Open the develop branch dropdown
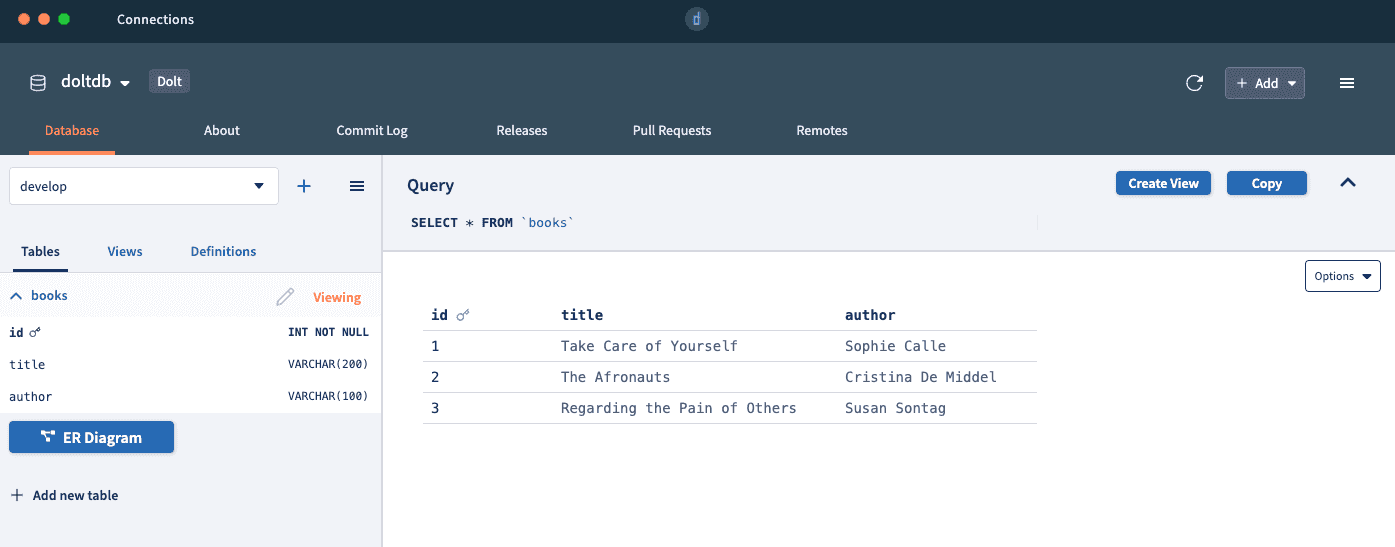Image resolution: width=1395 pixels, height=547 pixels. (144, 186)
